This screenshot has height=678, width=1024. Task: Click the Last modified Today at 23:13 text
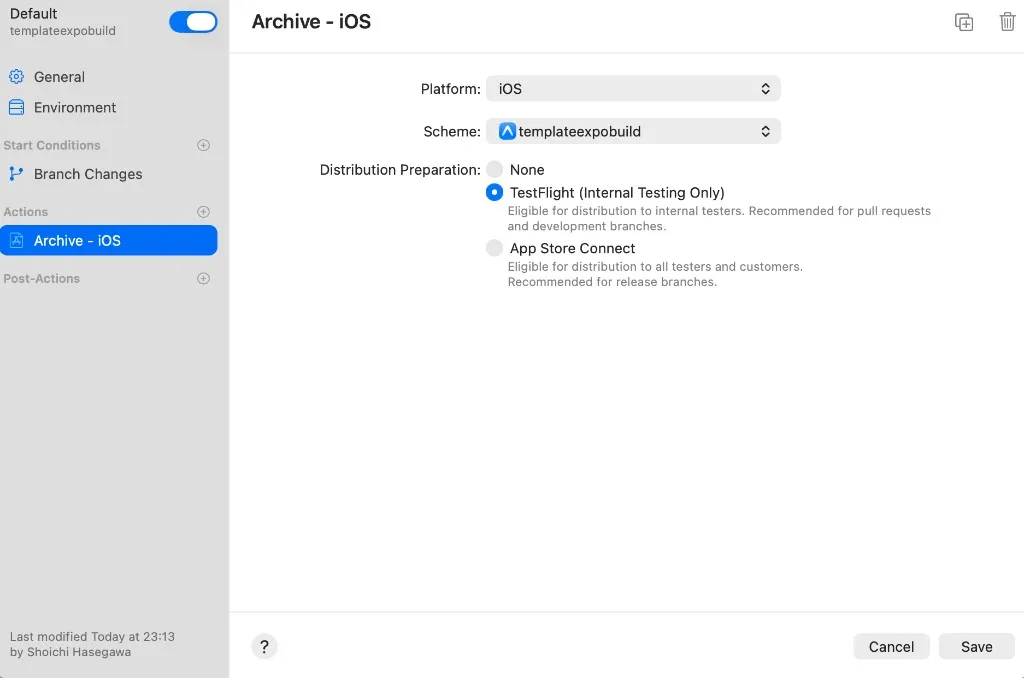coord(92,636)
